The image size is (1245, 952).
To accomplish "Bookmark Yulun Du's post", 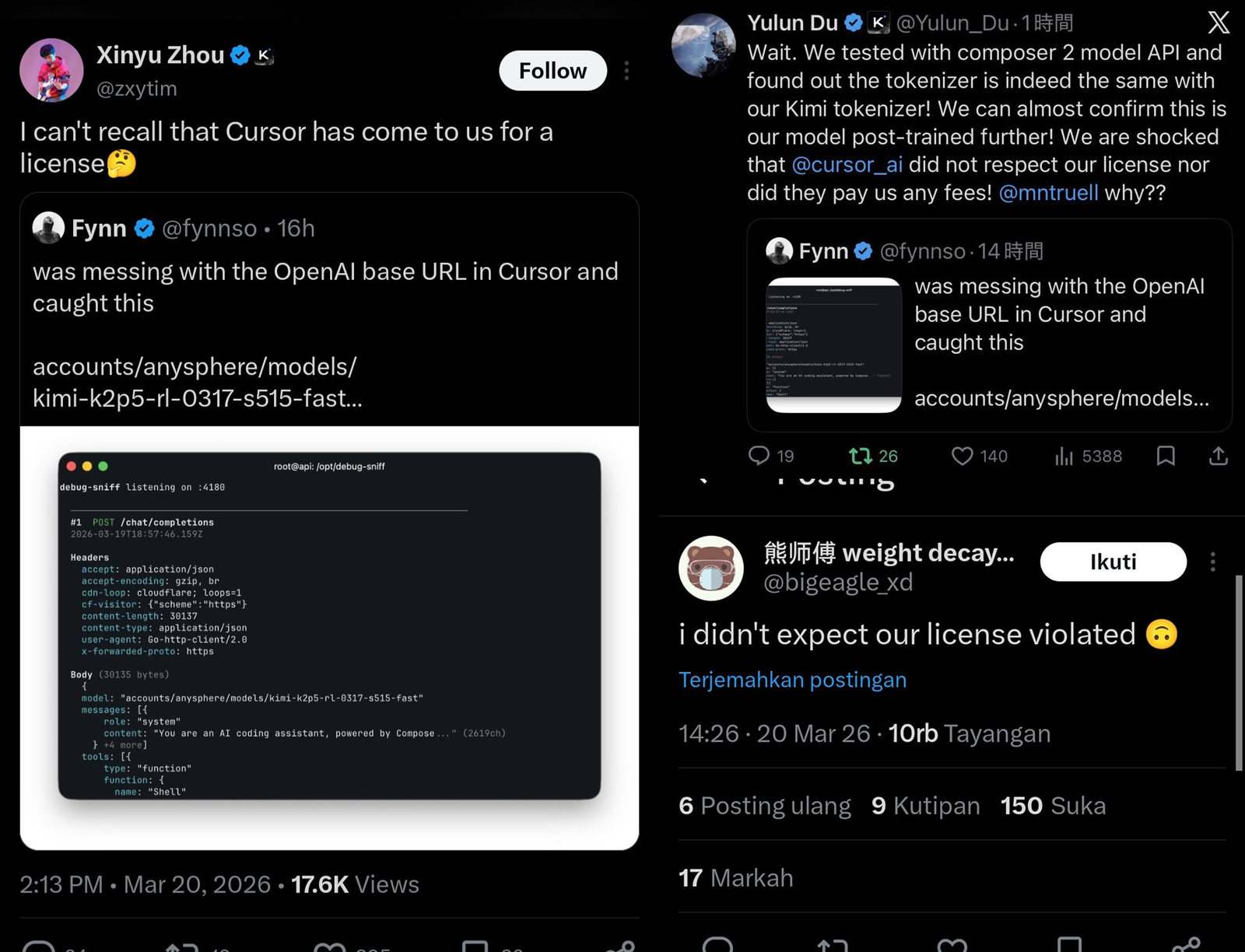I will (1166, 456).
